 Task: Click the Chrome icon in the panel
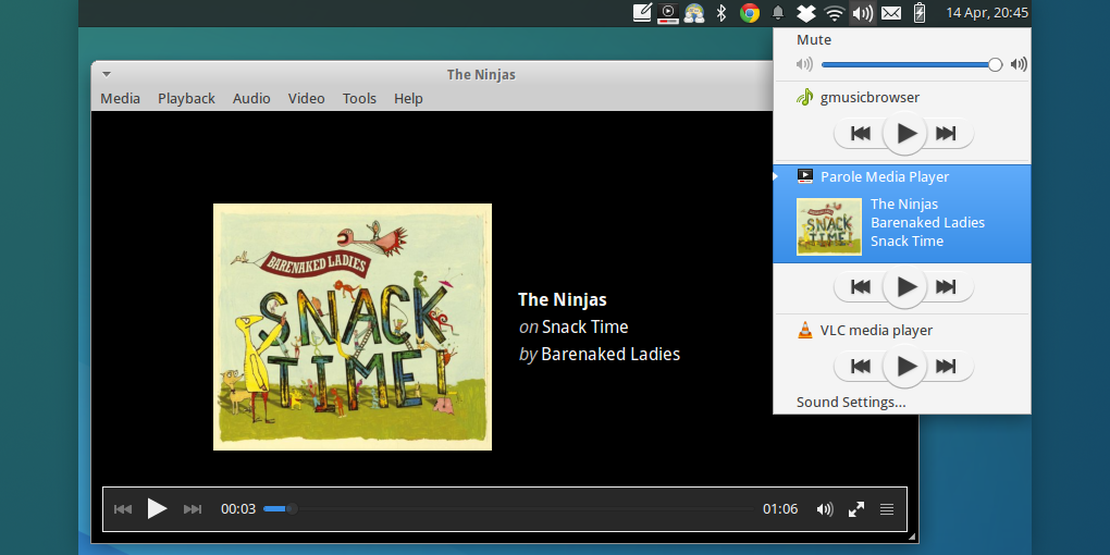pos(750,13)
